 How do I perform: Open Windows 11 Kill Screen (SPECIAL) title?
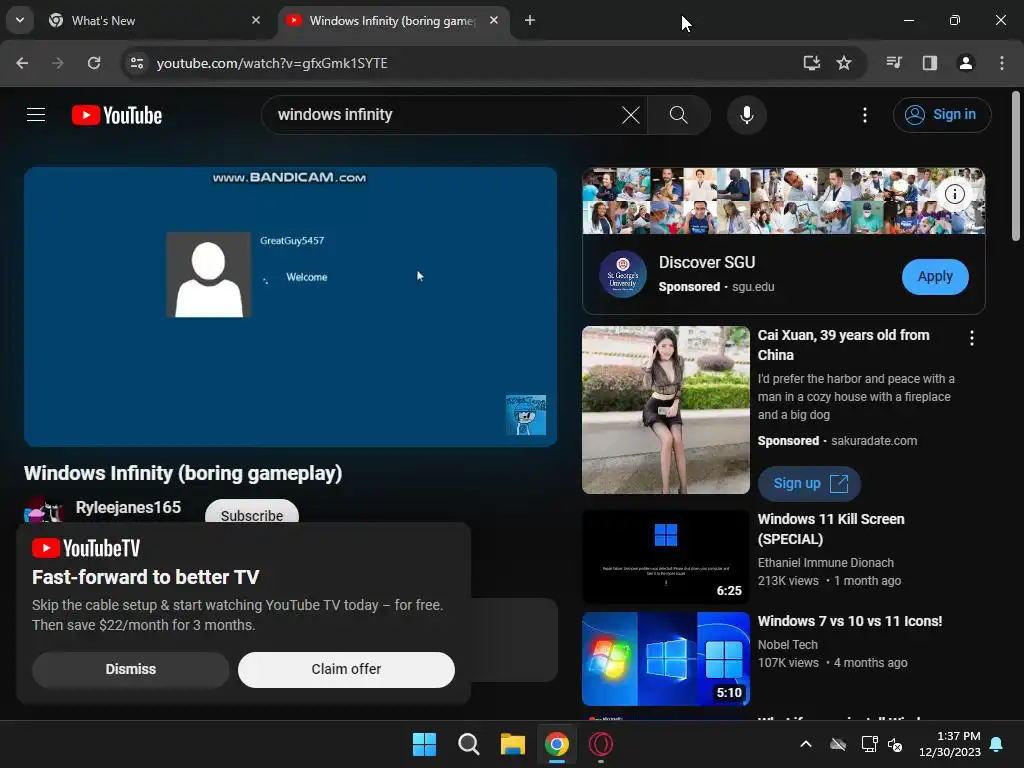(x=831, y=529)
